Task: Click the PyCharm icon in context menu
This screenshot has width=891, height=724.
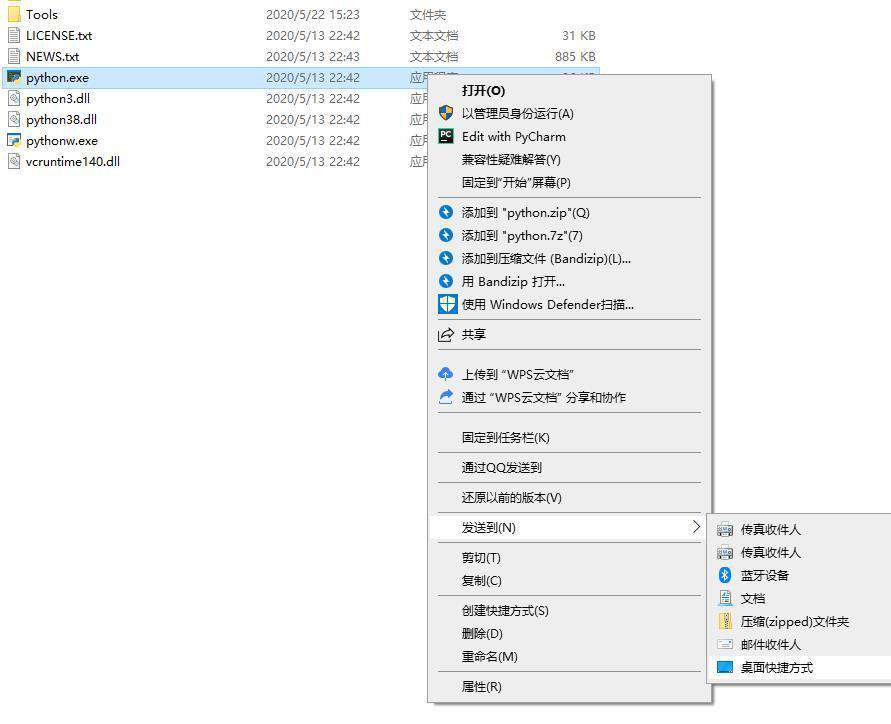Action: 446,136
